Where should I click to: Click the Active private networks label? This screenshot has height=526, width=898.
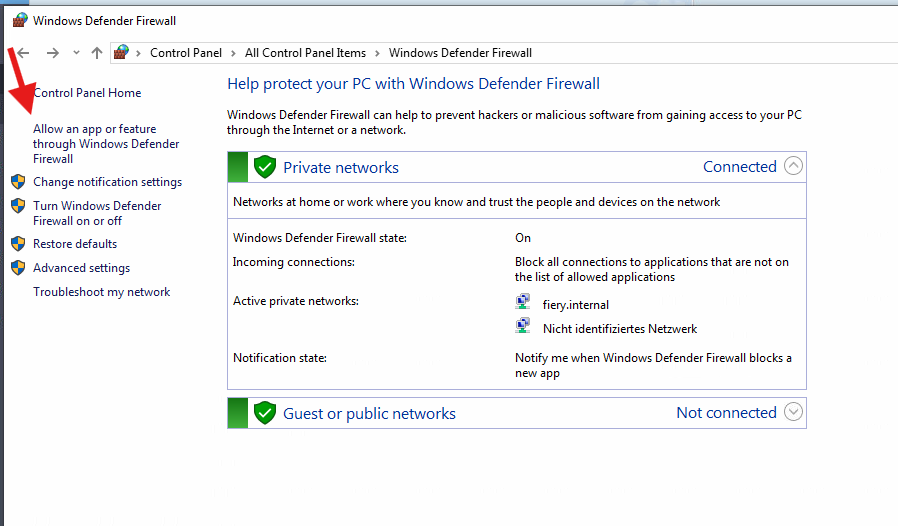296,301
